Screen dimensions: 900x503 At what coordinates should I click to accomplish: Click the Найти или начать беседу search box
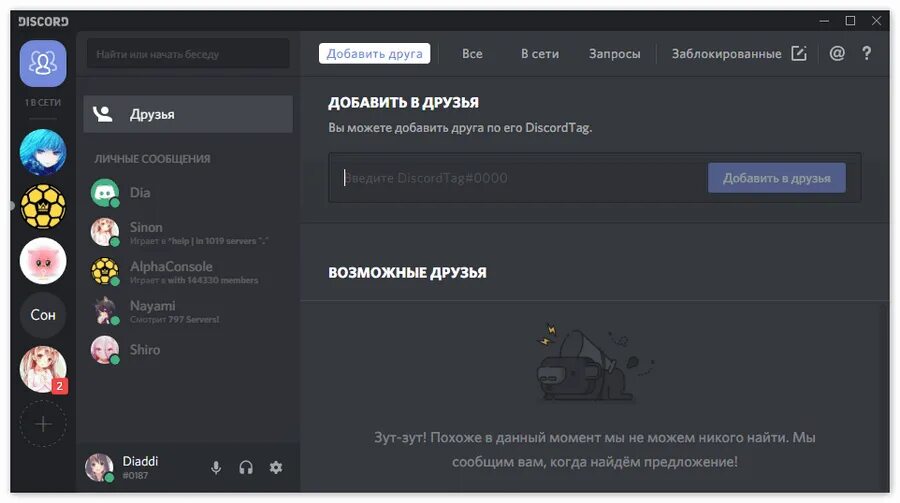tap(188, 54)
